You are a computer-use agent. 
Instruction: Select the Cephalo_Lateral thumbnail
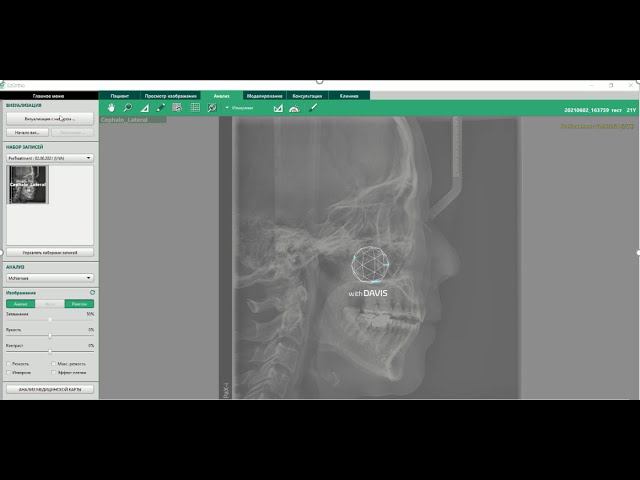click(x=28, y=184)
